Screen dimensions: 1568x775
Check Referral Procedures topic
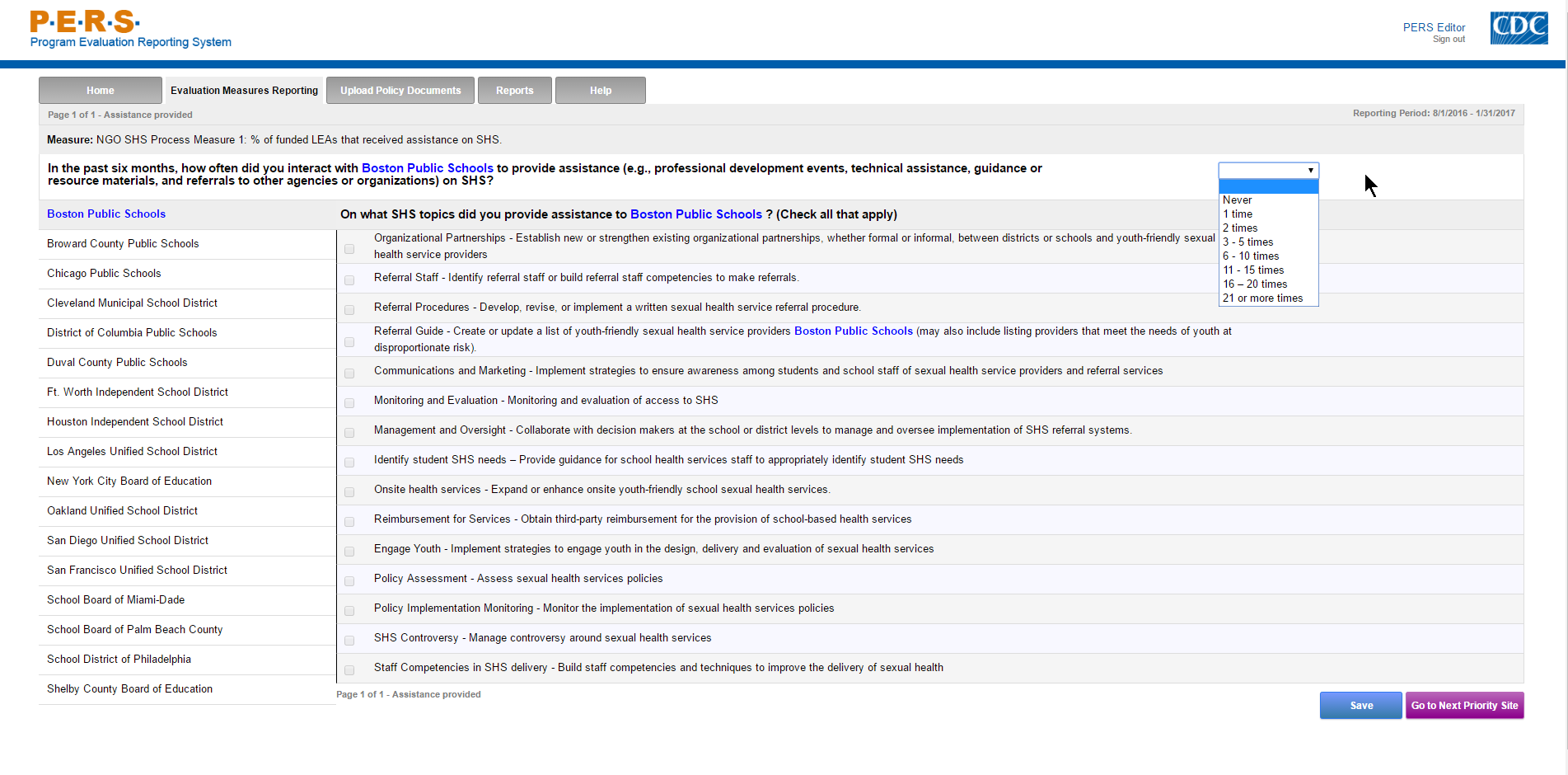tap(349, 310)
